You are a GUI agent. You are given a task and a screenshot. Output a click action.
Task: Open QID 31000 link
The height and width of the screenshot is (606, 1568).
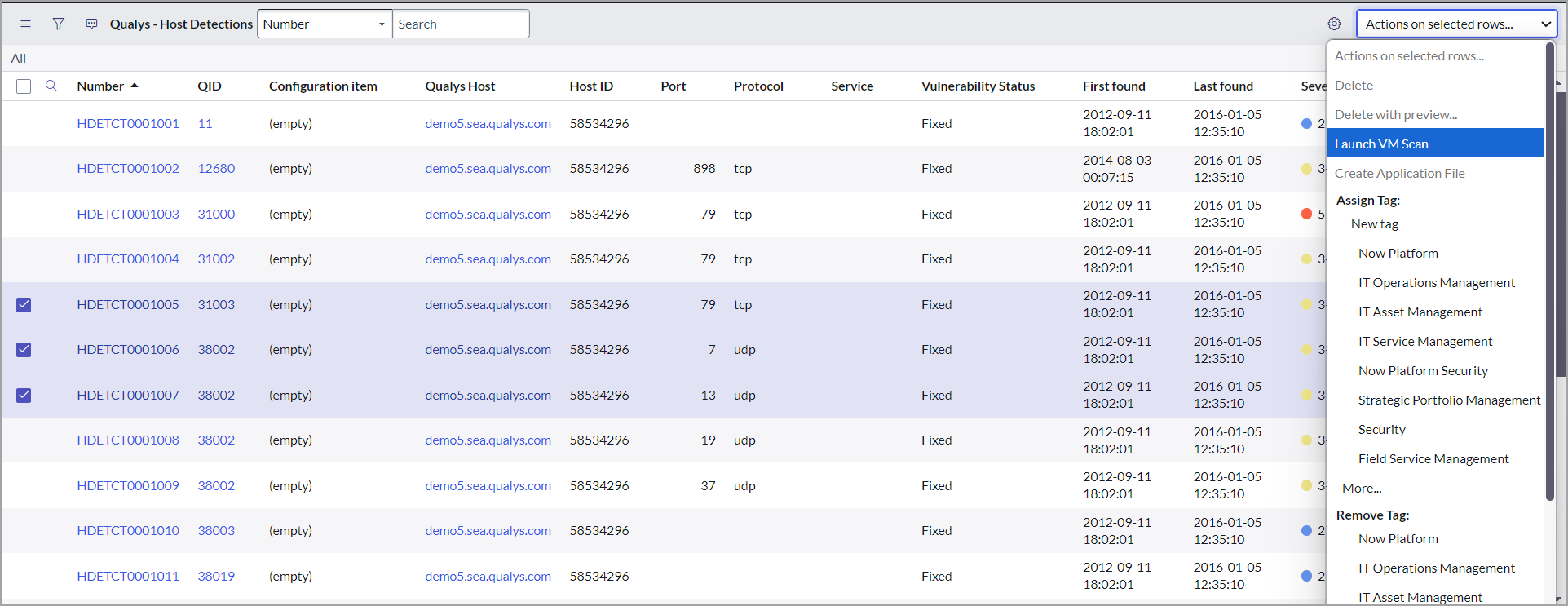(x=216, y=215)
